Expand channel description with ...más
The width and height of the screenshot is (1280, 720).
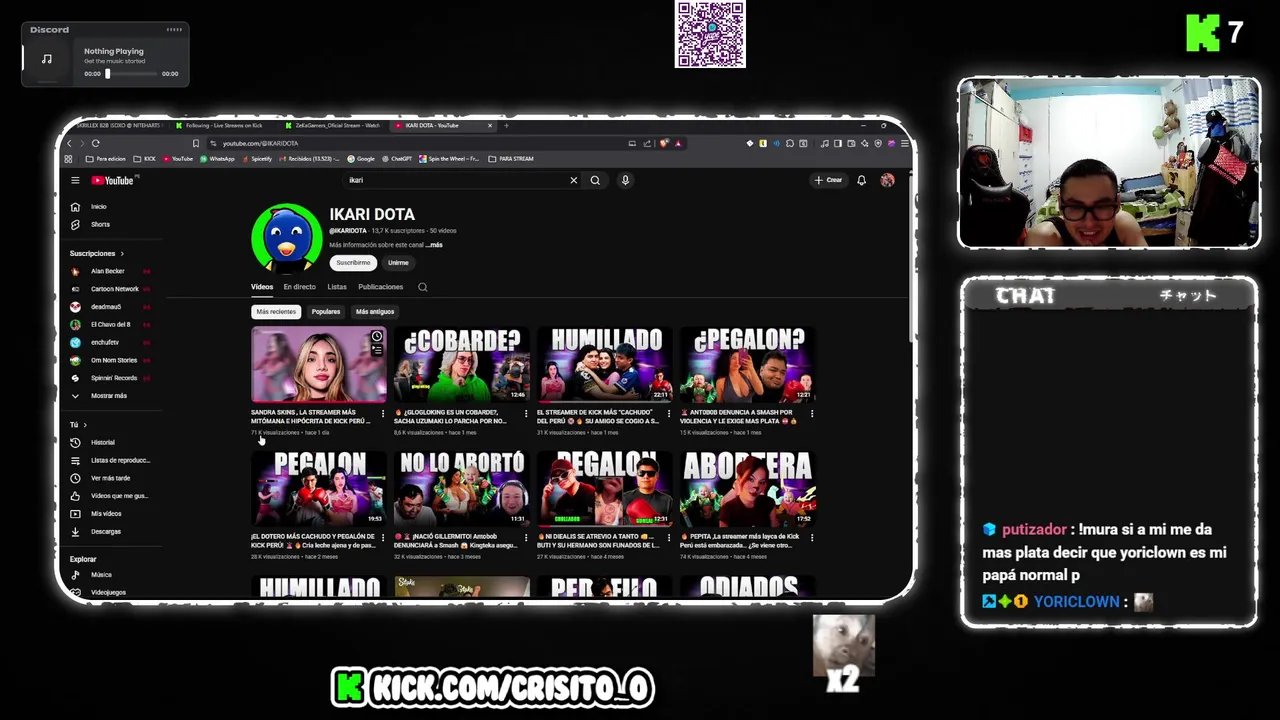tap(434, 245)
